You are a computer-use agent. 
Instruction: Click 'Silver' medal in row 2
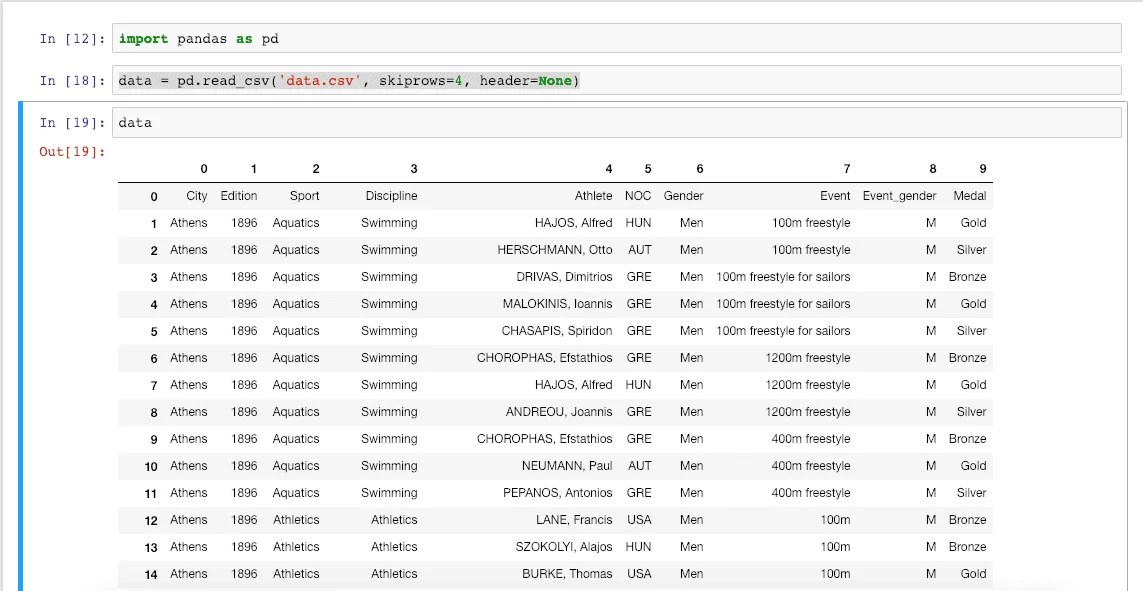pos(972,250)
